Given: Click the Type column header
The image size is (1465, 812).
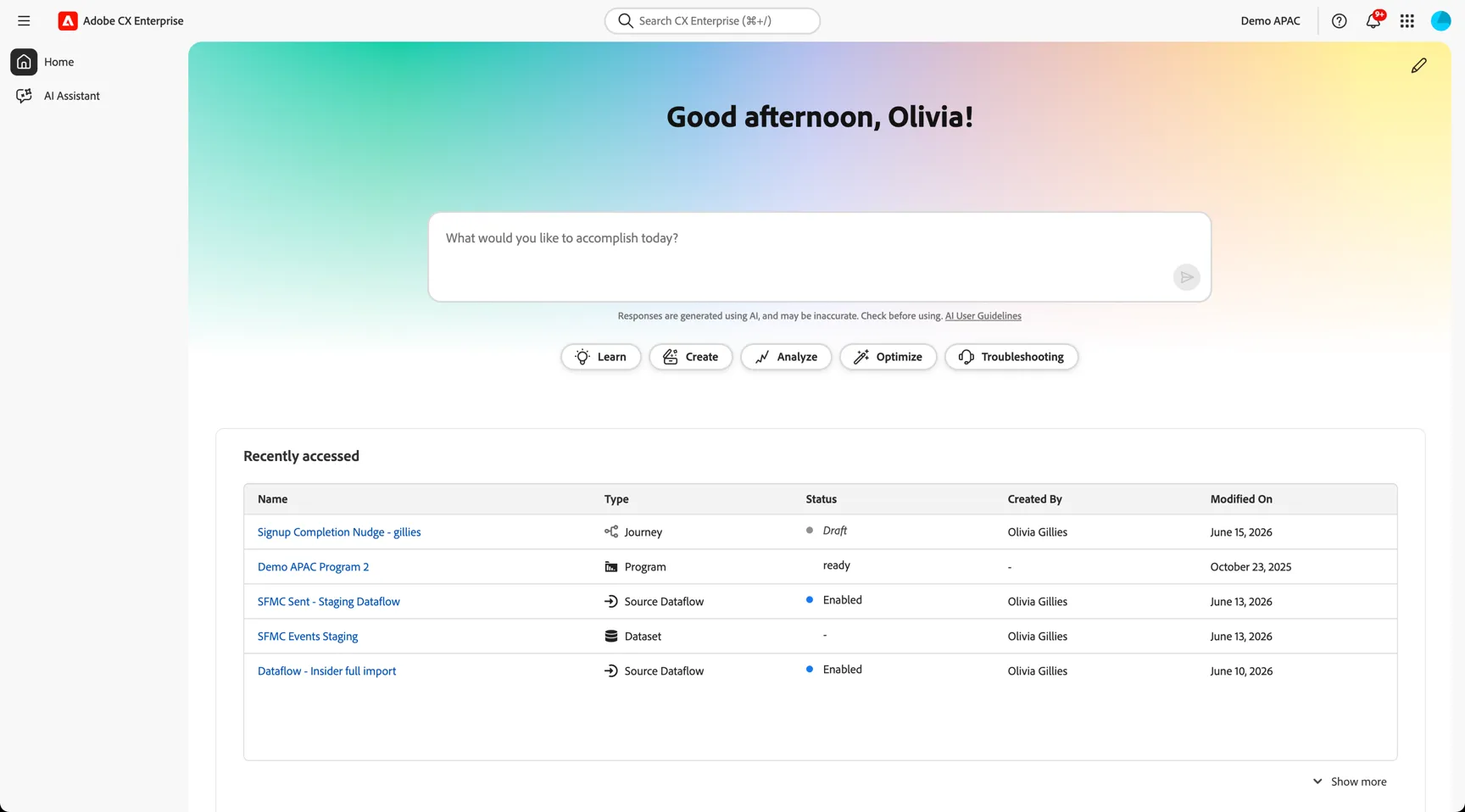Looking at the screenshot, I should coord(616,499).
